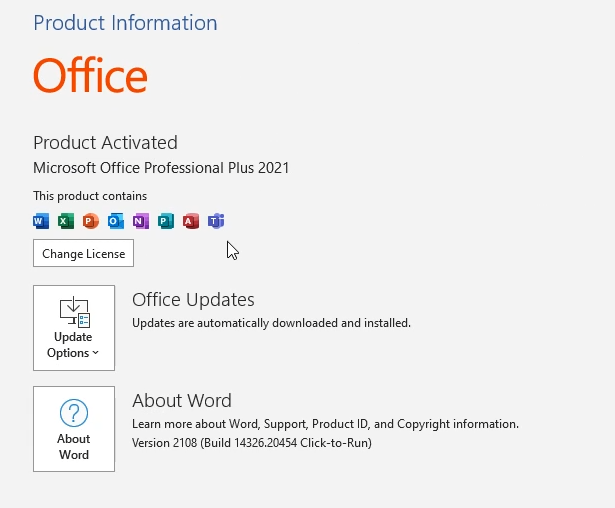Click the Change License button

pyautogui.click(x=84, y=254)
